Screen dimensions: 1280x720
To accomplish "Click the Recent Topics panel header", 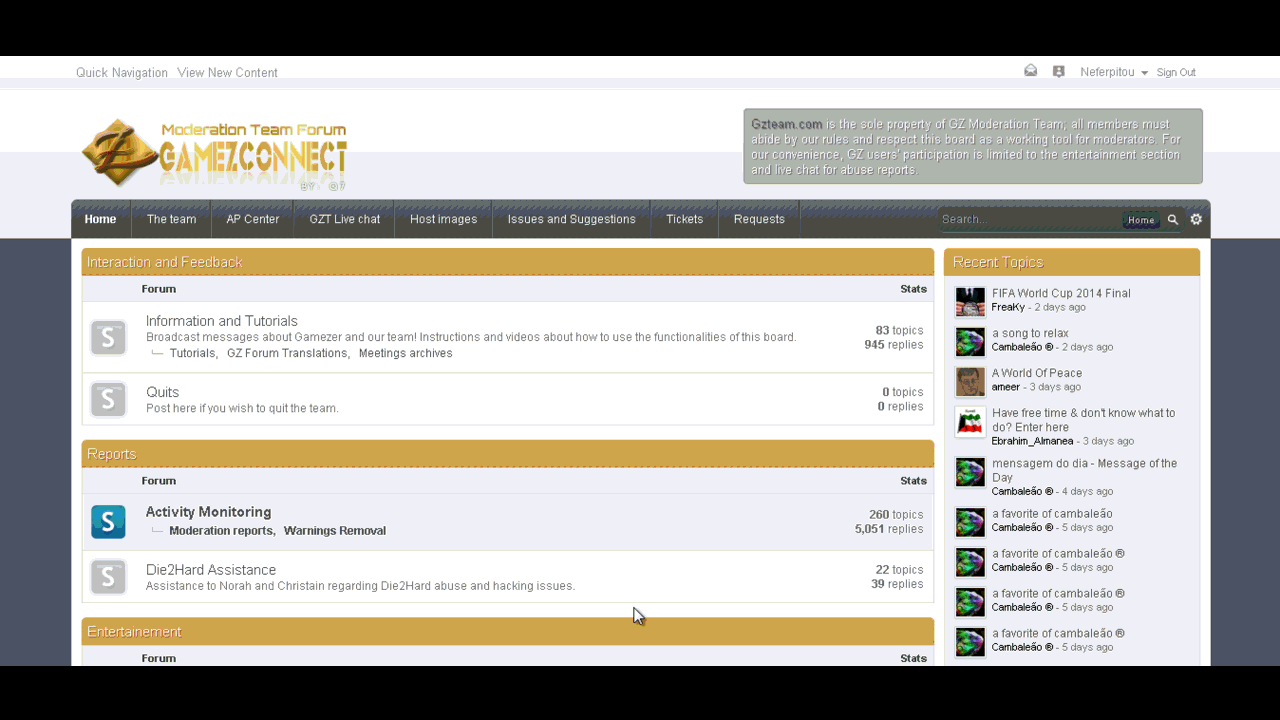I will tap(1072, 262).
